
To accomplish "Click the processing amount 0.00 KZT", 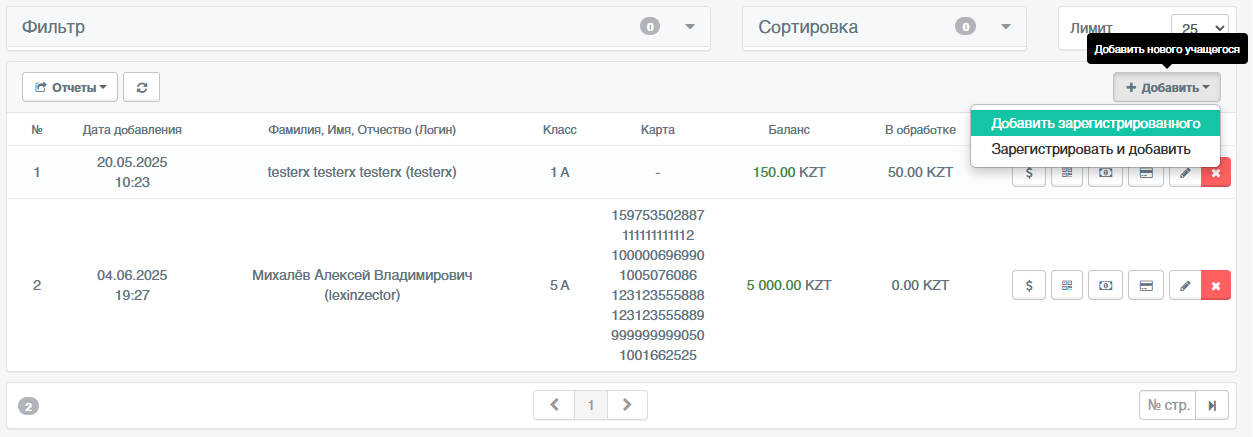I will click(920, 285).
